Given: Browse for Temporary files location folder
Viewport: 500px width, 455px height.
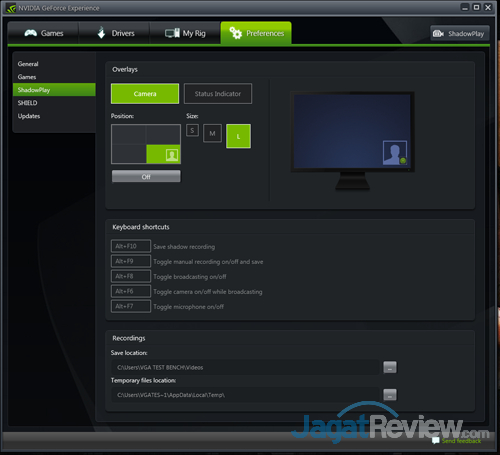Looking at the screenshot, I should (390, 395).
